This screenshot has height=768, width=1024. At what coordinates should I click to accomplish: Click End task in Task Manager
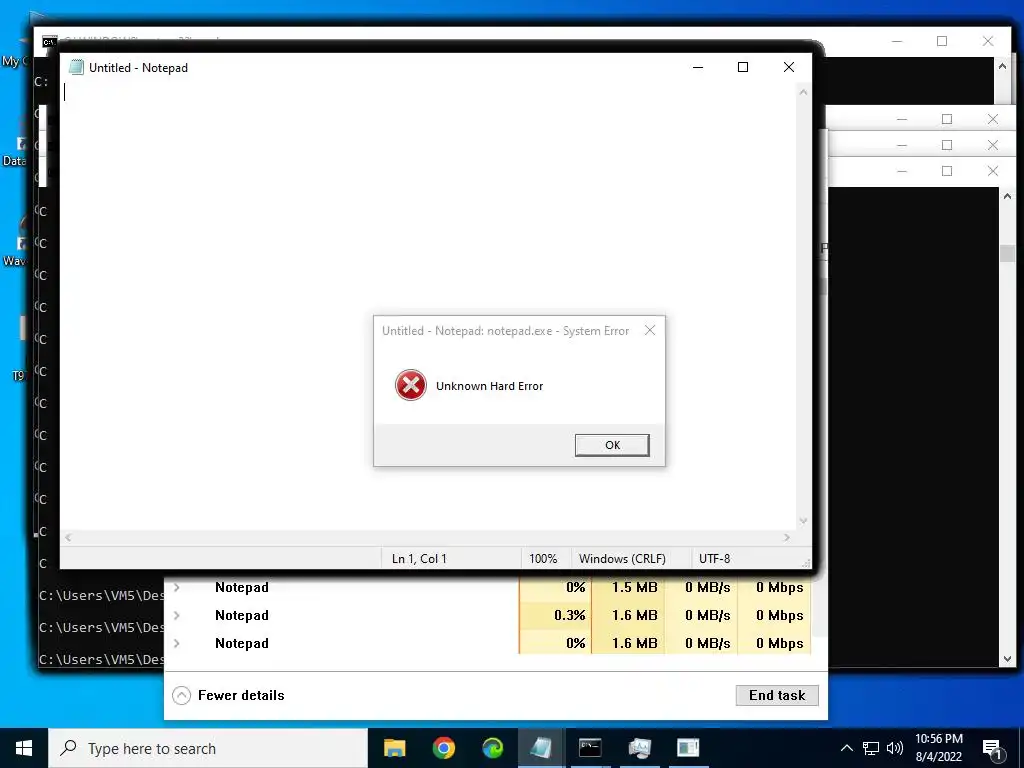(x=777, y=696)
